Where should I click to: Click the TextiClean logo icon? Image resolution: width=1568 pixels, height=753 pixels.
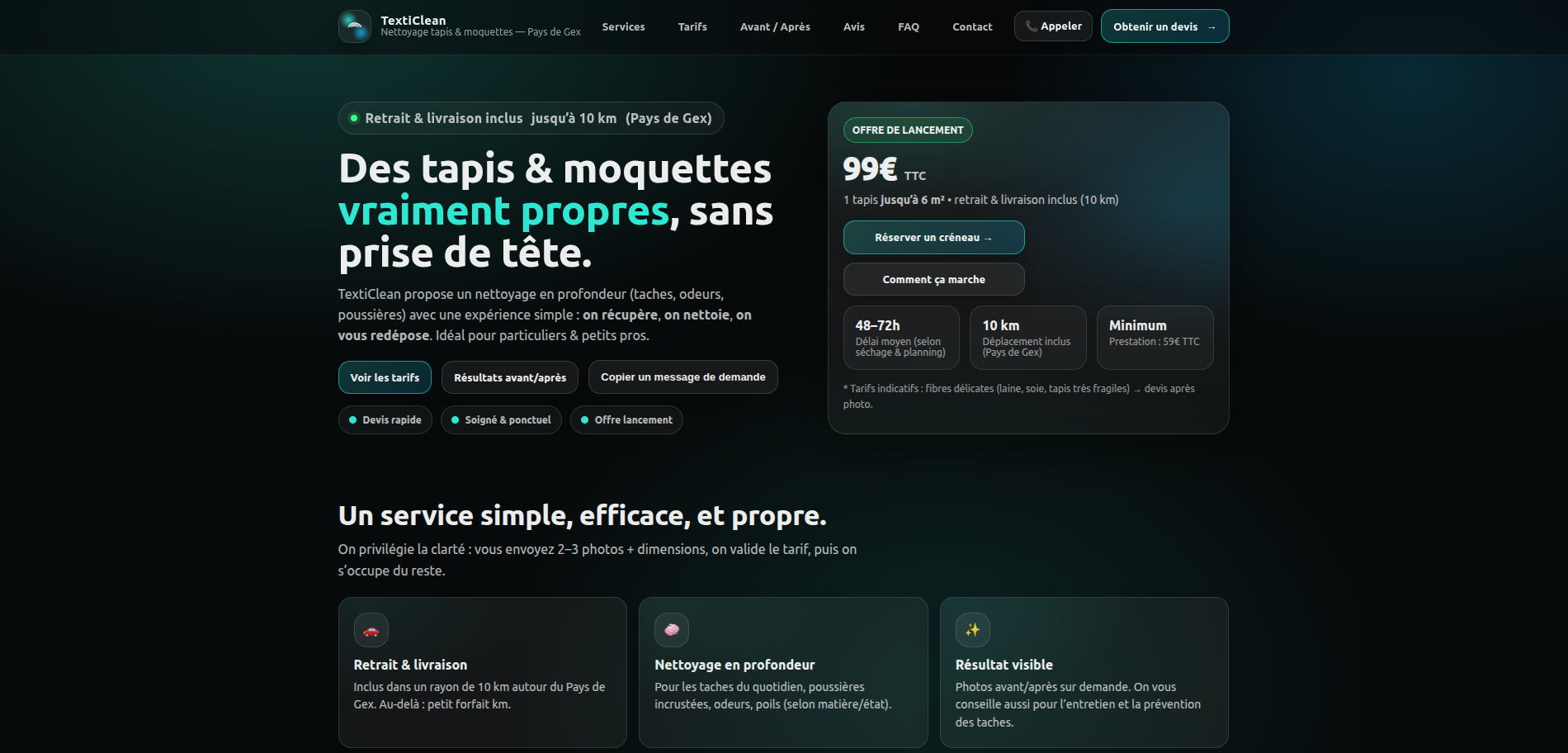coord(354,26)
